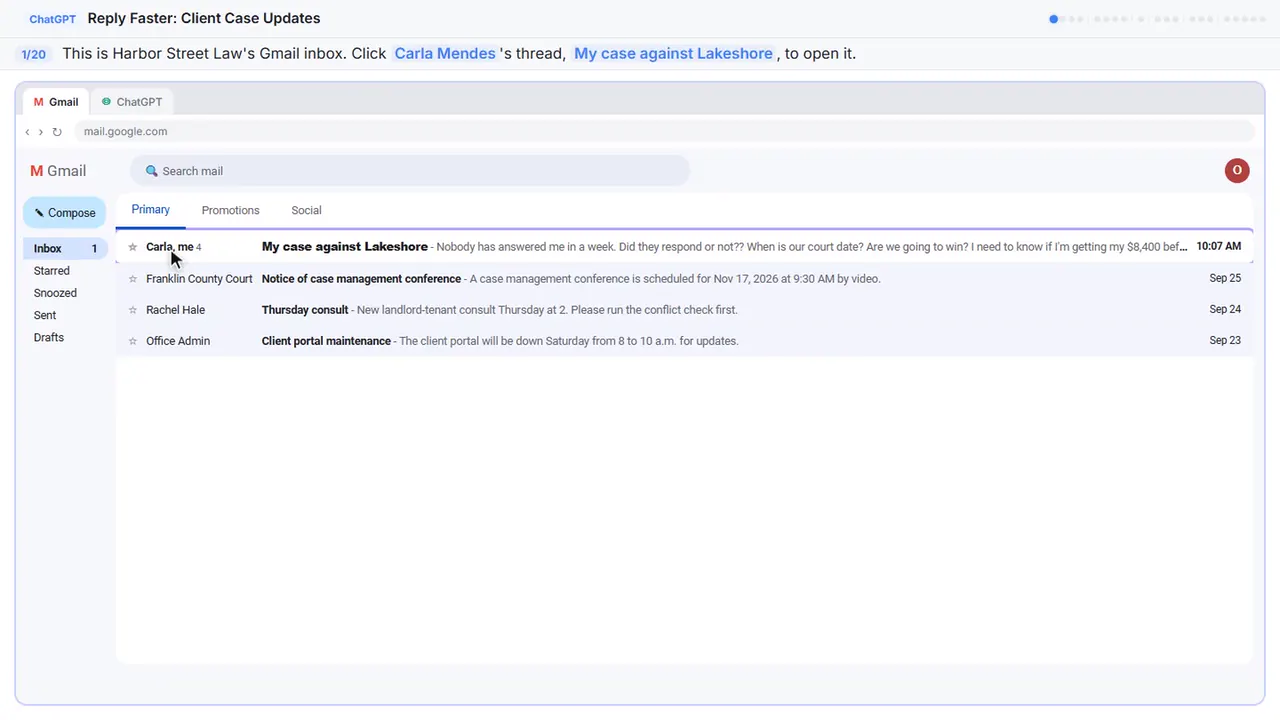Click the "Sep 23" date

click(x=1225, y=341)
